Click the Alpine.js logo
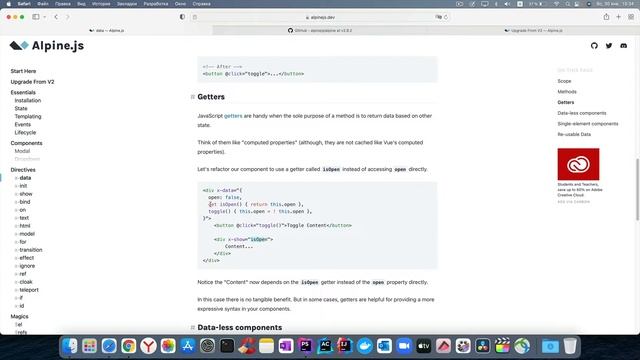This screenshot has height=360, width=640. click(47, 45)
